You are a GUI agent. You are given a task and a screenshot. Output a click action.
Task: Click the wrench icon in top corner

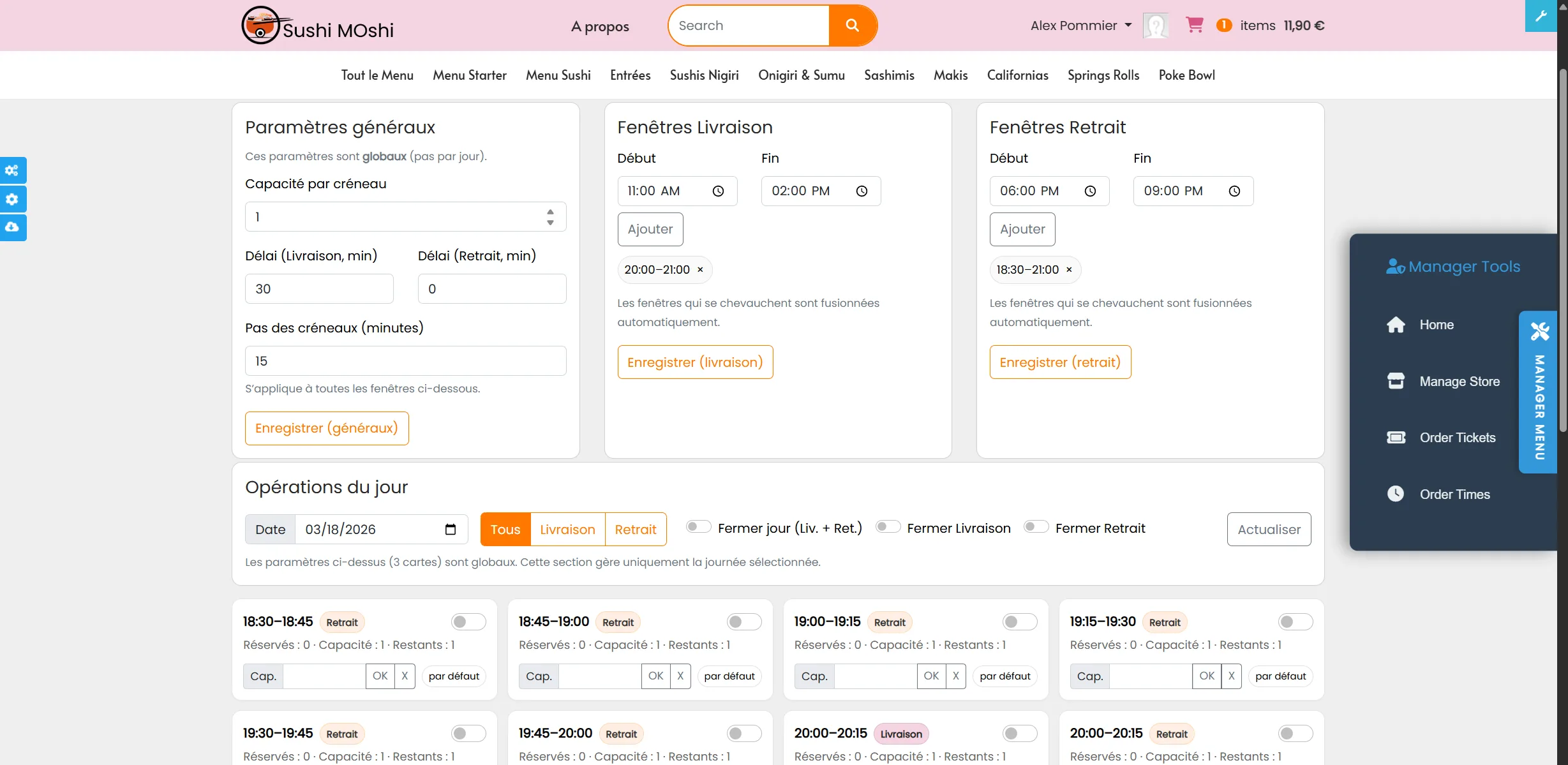point(1541,16)
